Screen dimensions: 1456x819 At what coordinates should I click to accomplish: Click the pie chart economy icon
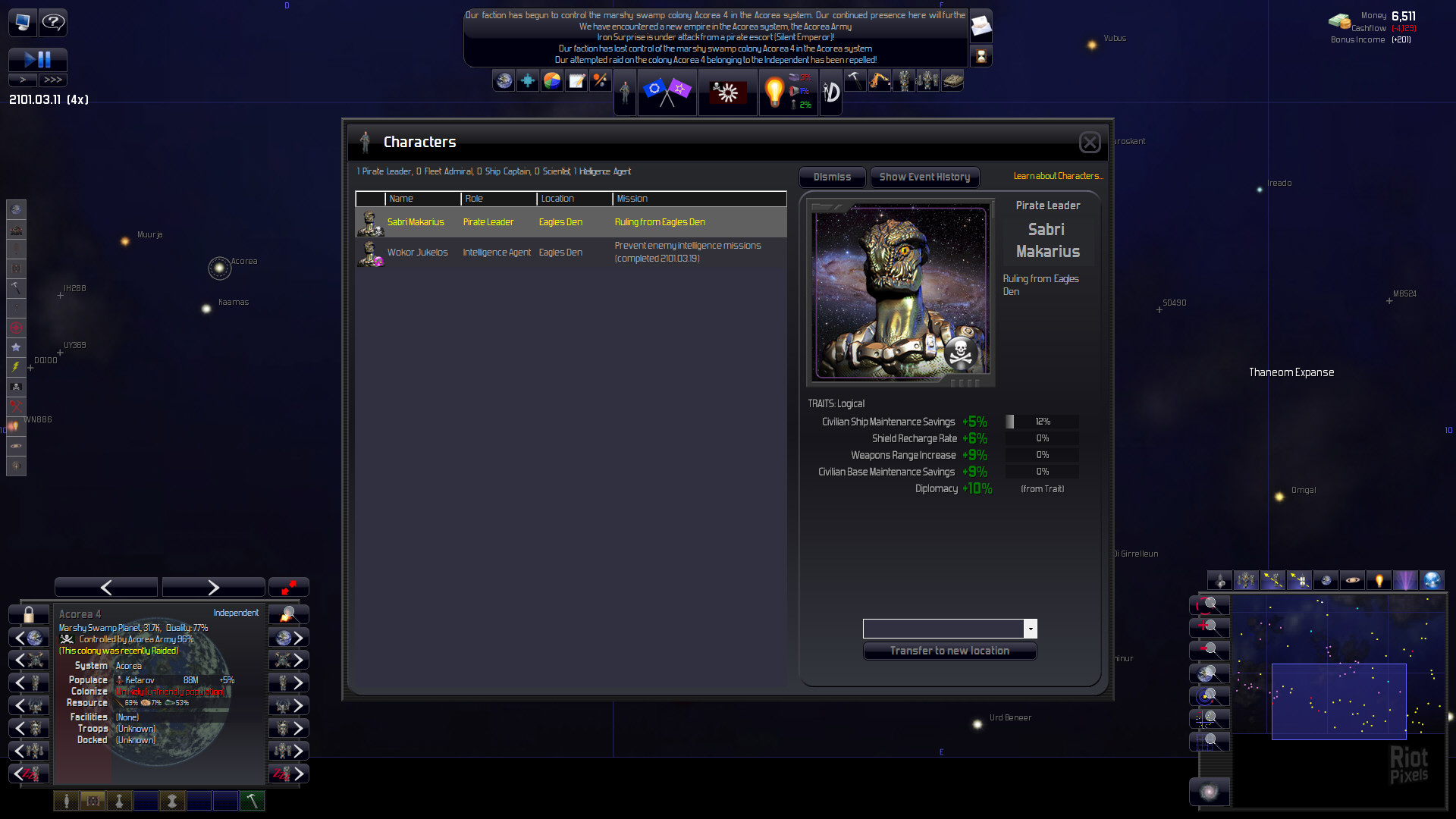click(x=552, y=80)
